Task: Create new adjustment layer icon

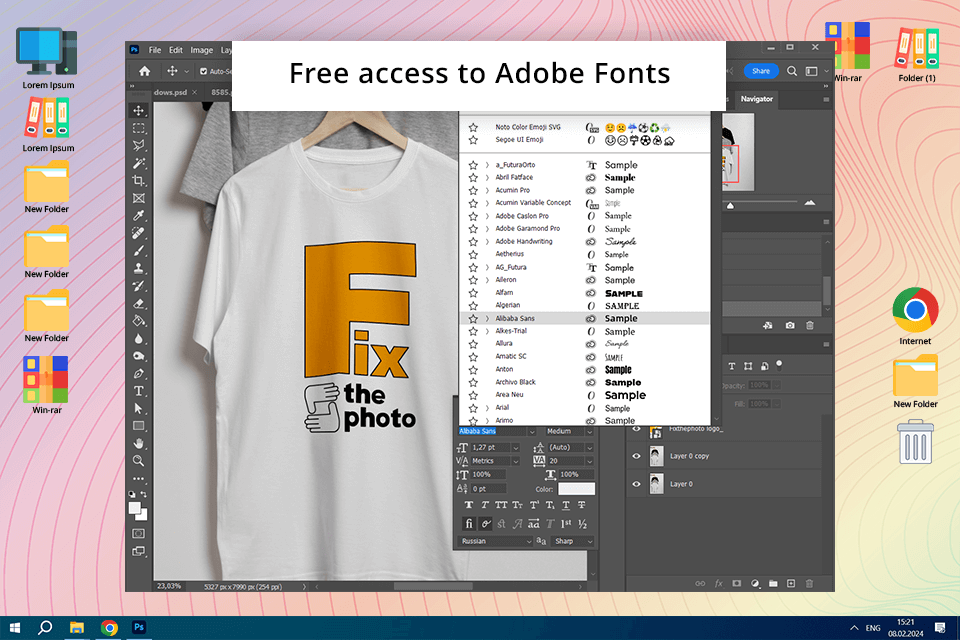Action: (756, 584)
